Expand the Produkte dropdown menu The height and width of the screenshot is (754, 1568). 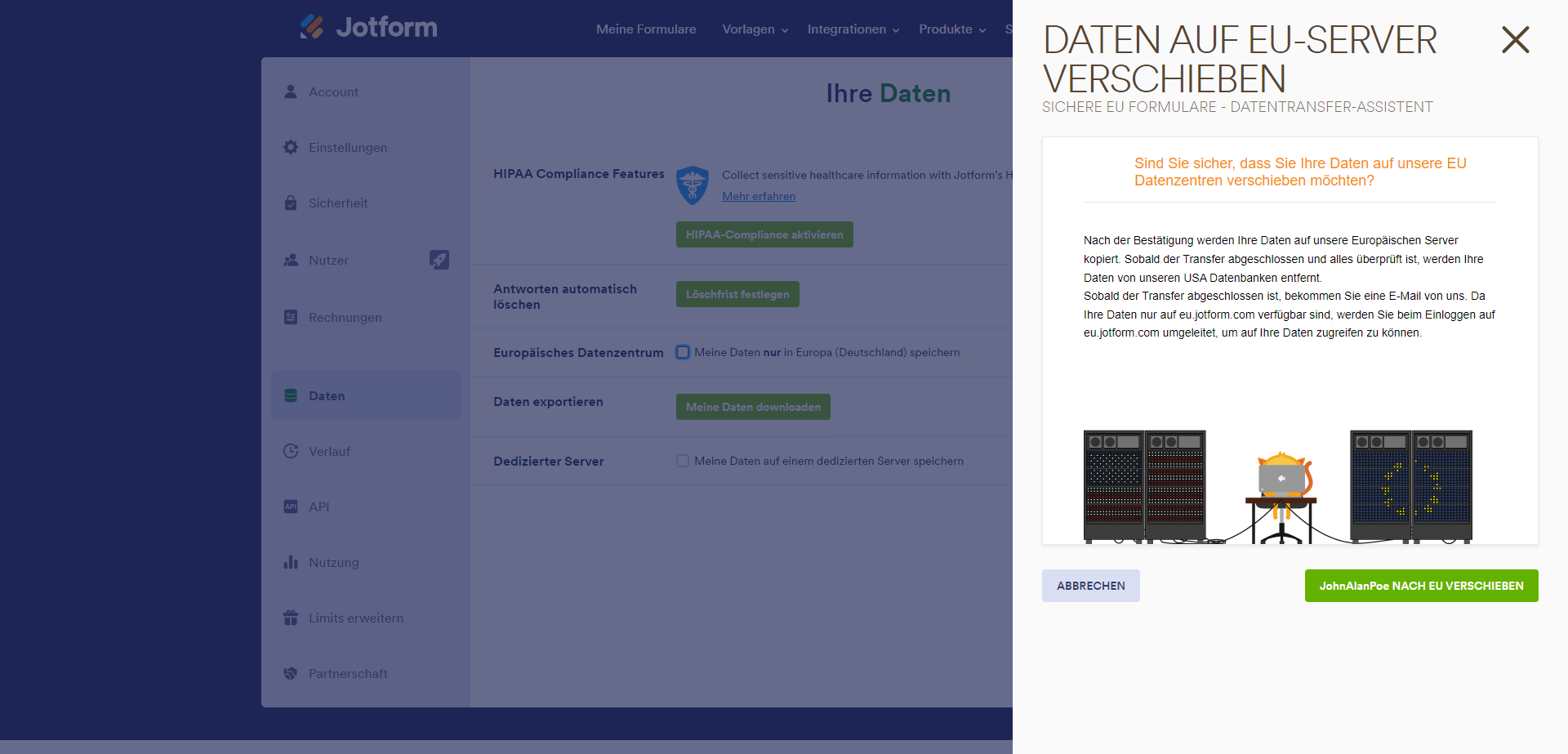pyautogui.click(x=952, y=29)
